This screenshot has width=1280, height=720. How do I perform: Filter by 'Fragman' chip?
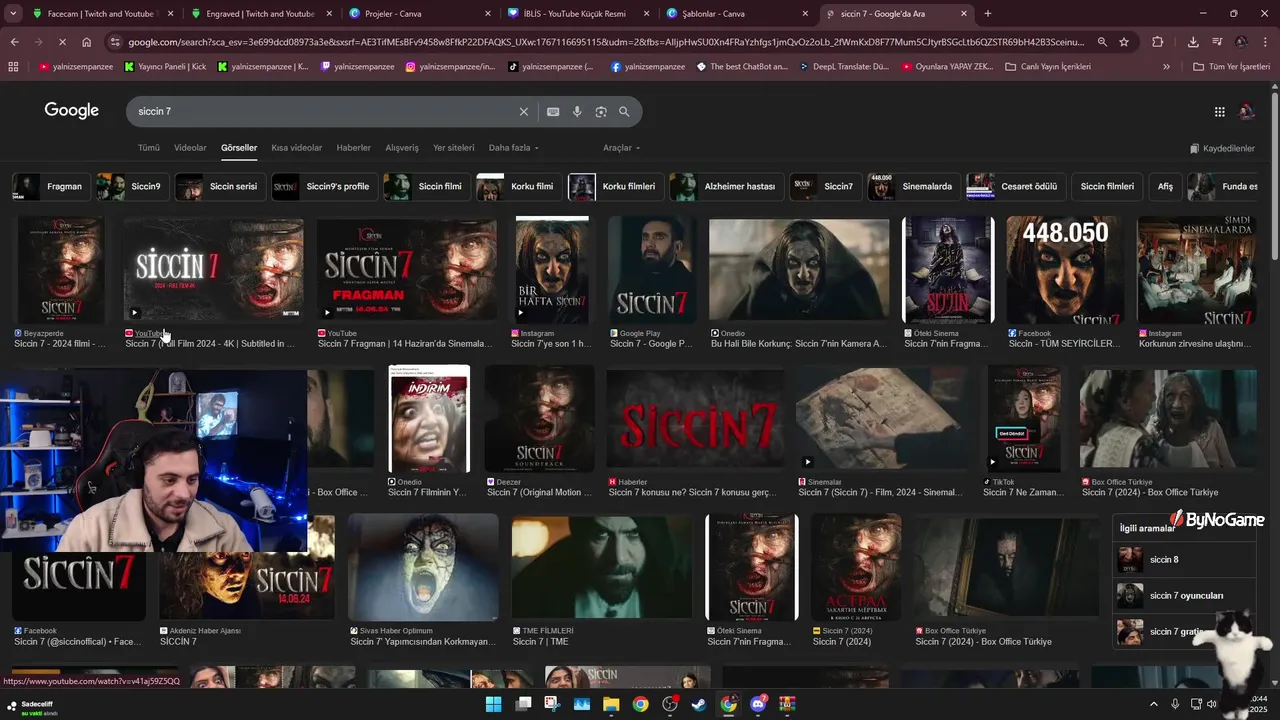[51, 186]
